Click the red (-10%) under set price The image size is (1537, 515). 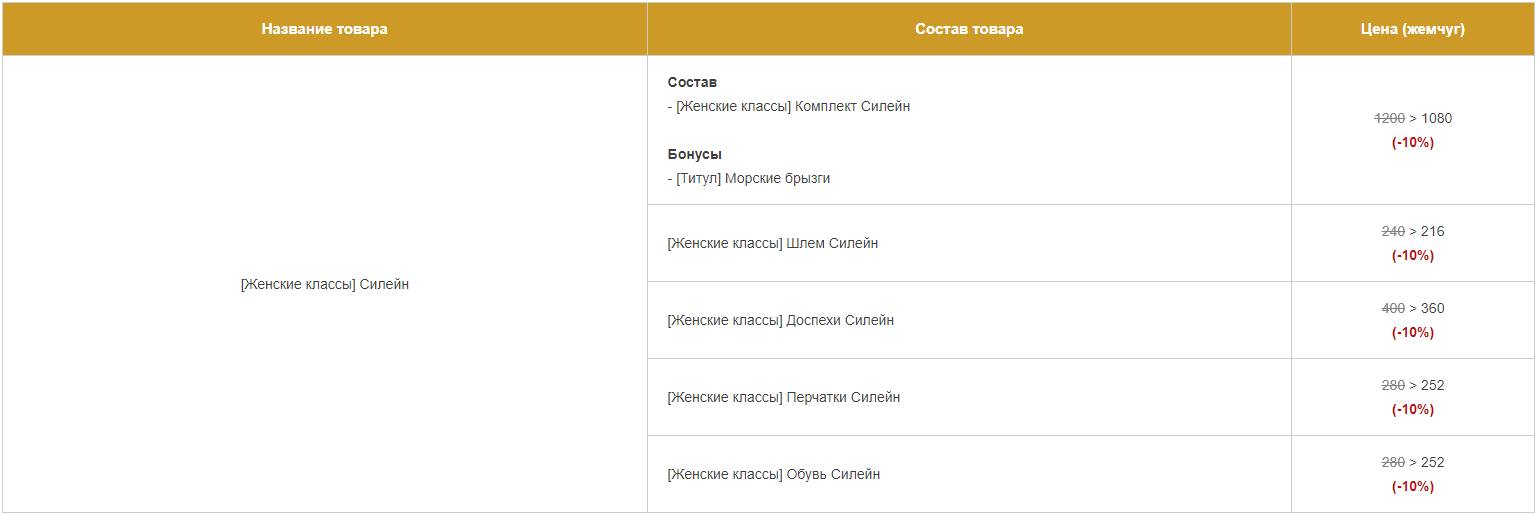[1413, 142]
